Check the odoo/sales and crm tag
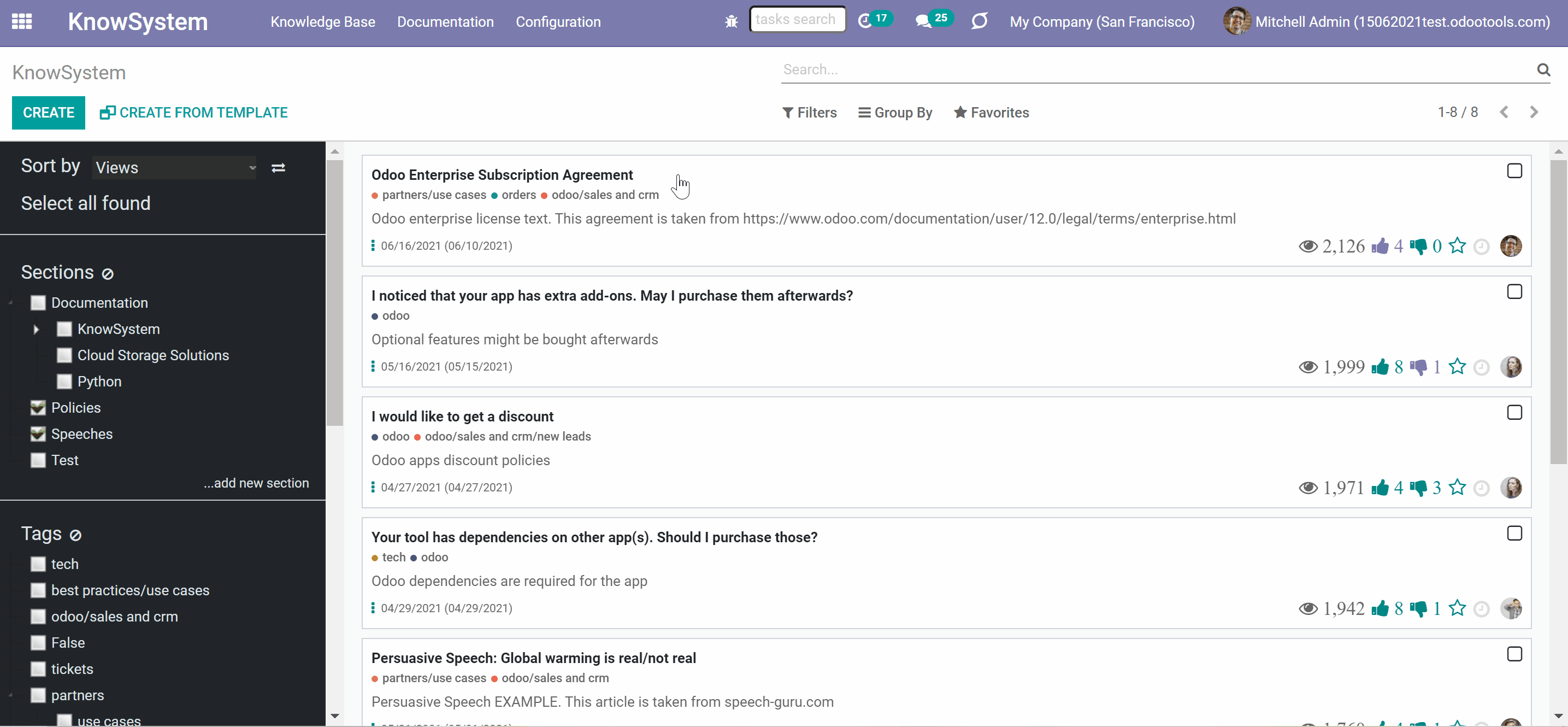The height and width of the screenshot is (727, 1568). (38, 616)
